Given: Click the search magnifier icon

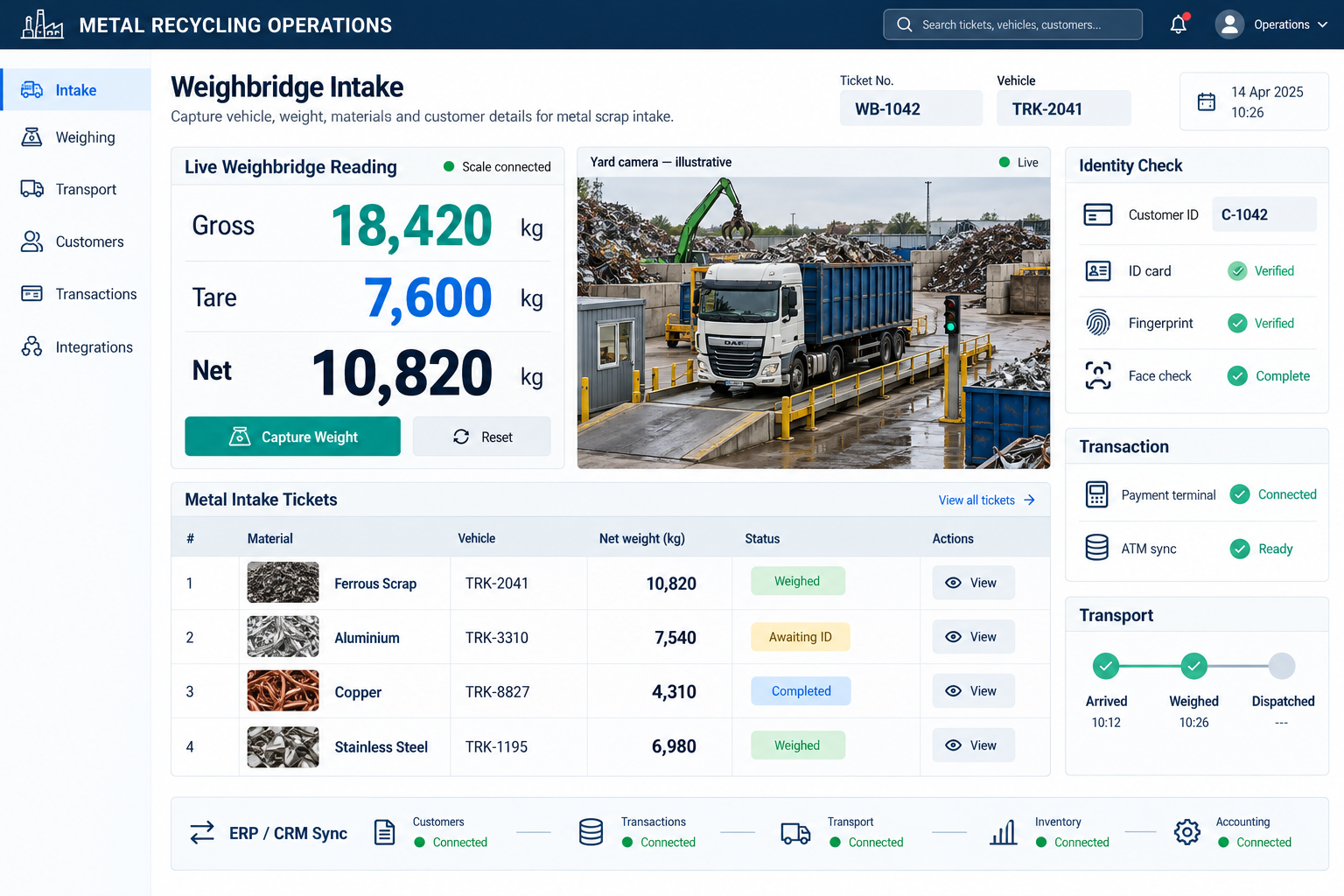Looking at the screenshot, I should tap(904, 24).
